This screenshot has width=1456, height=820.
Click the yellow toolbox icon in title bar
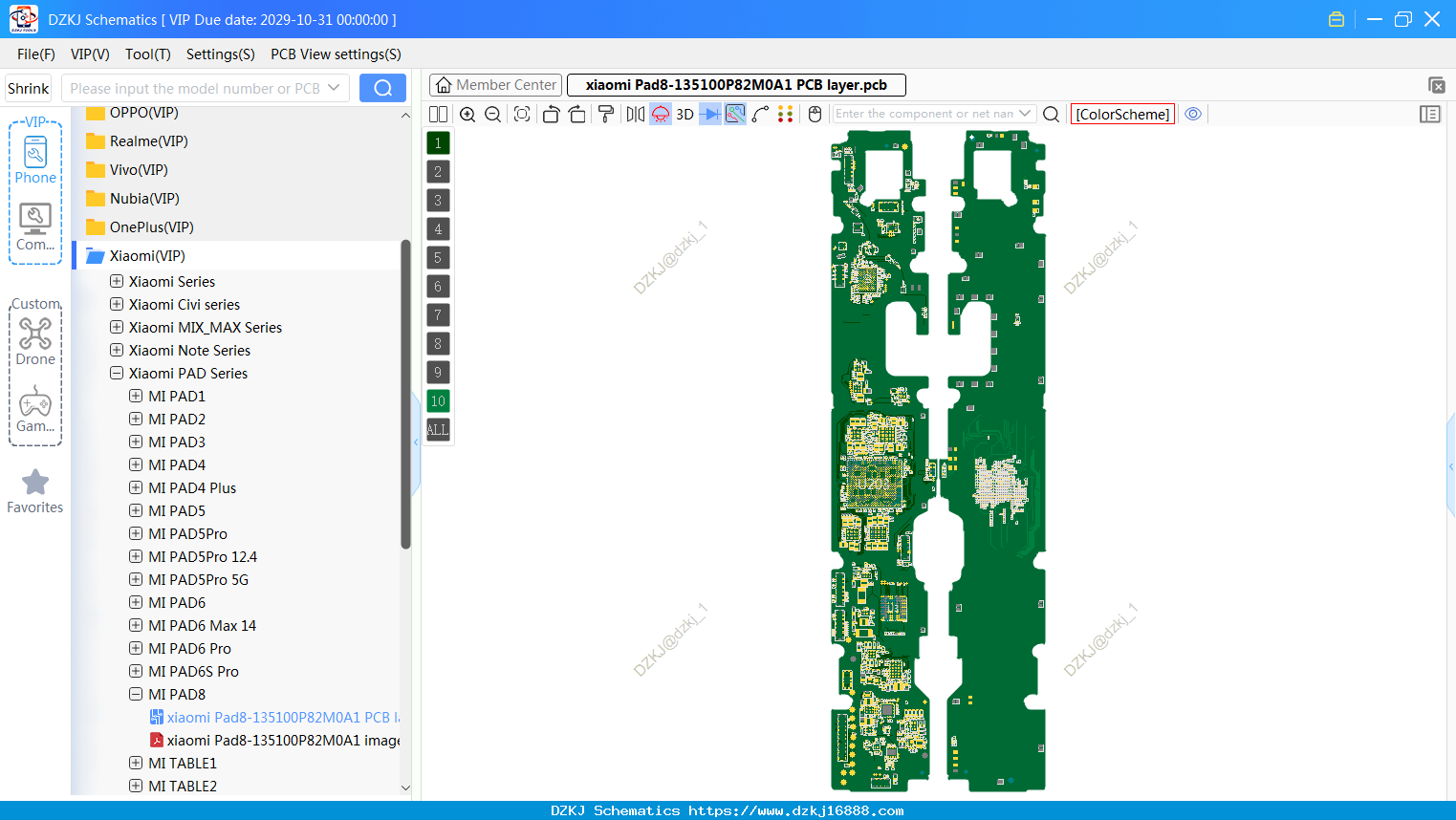(x=1336, y=19)
